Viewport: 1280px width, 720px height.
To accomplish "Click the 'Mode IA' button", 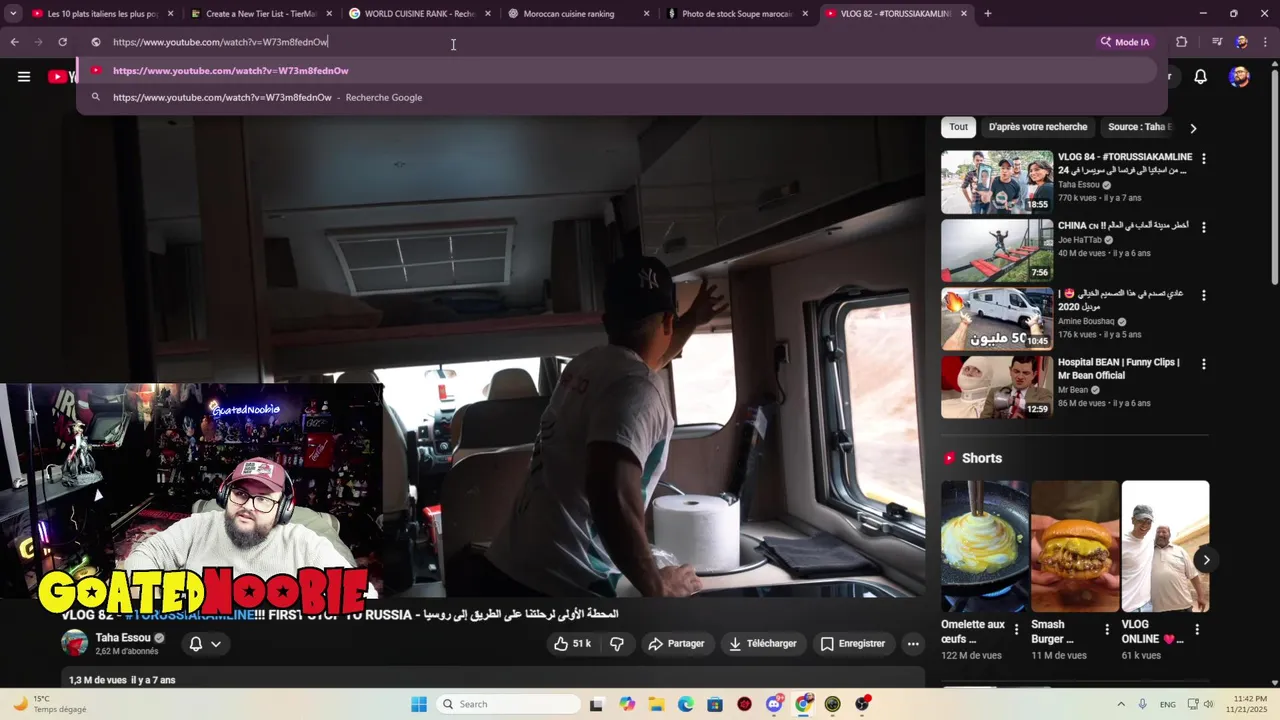I will 1125,42.
